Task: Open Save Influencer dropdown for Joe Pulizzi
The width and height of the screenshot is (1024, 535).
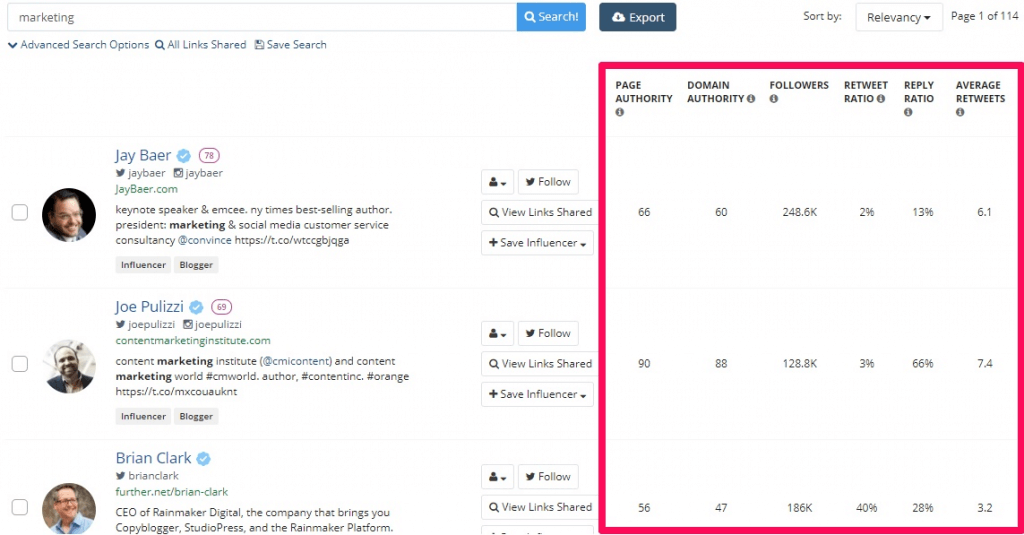Action: pyautogui.click(x=537, y=395)
